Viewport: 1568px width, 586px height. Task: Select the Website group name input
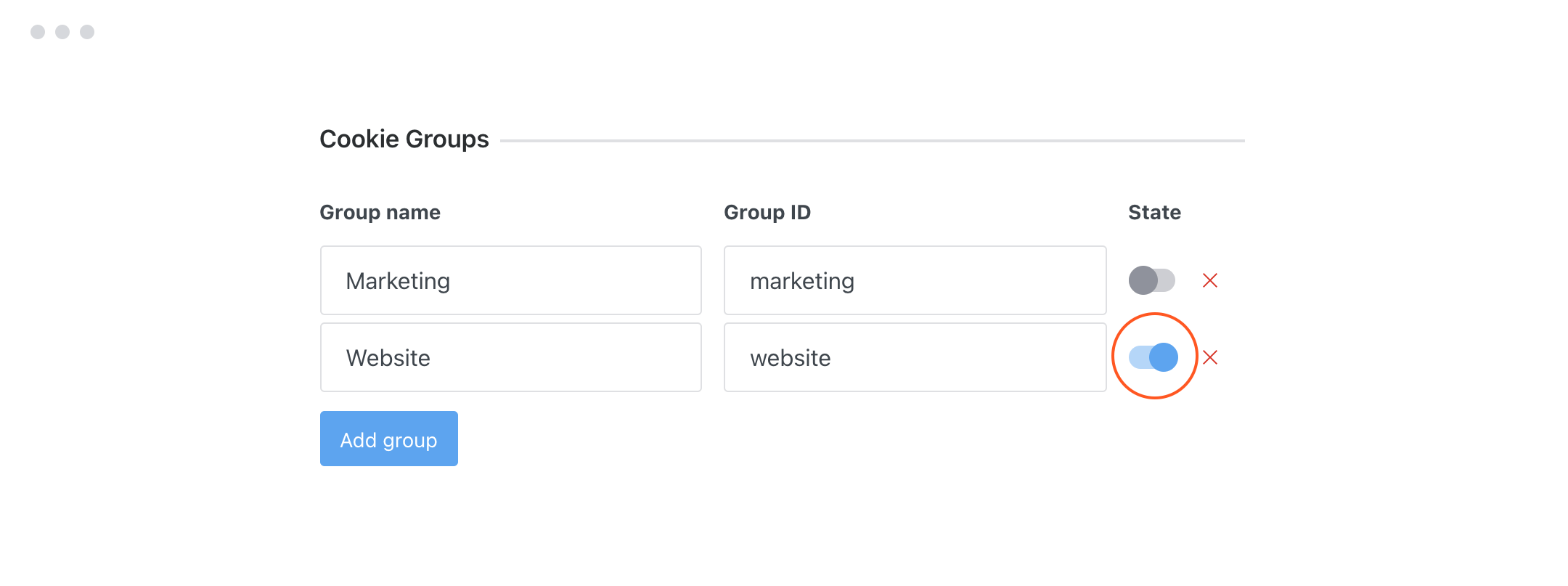coord(510,357)
